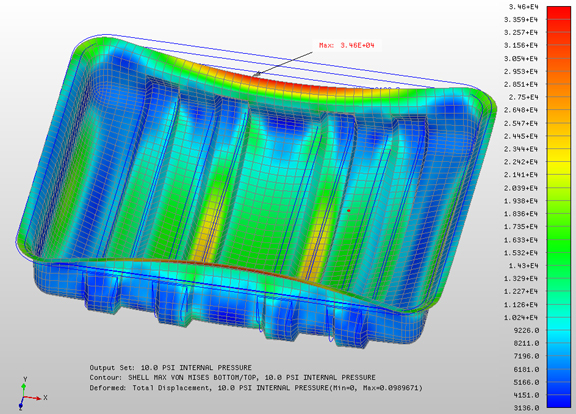
Task: Select the 'Output Set: 10.0 PSI INTERNAL PRESSURE' line
Action: pos(170,368)
